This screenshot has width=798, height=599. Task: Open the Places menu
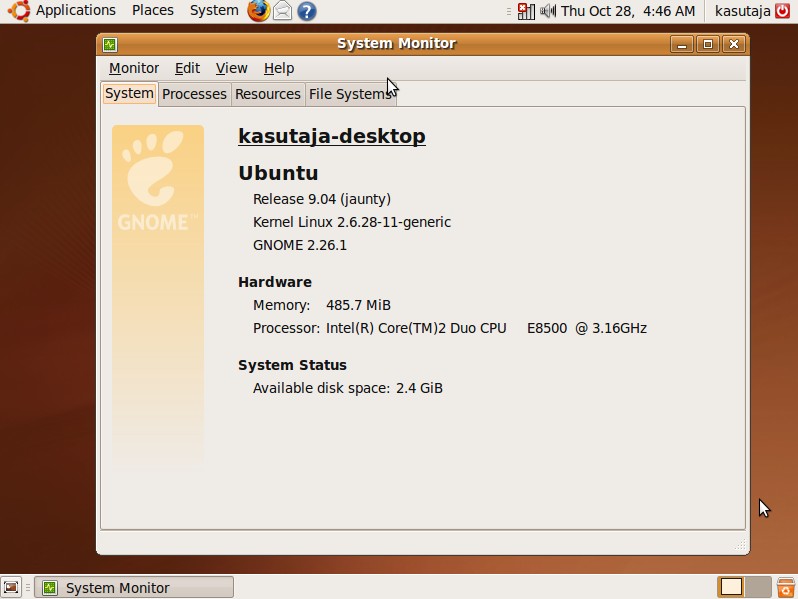tap(153, 10)
